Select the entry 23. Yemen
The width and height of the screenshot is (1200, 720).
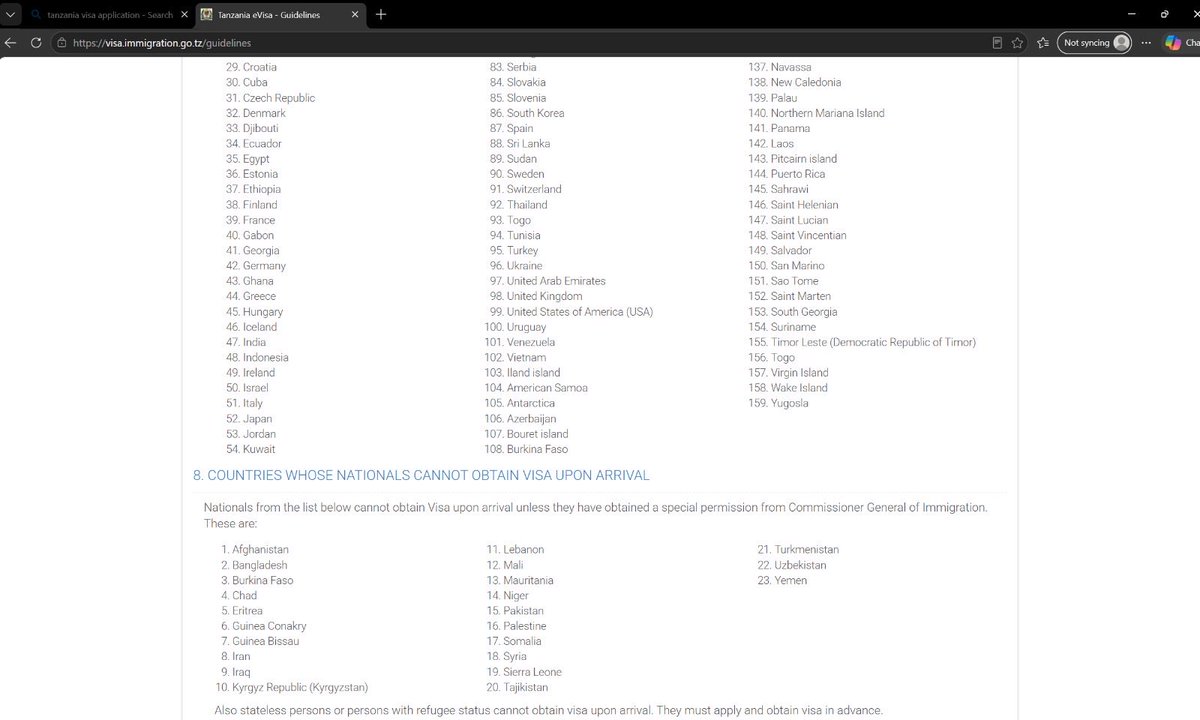click(782, 580)
